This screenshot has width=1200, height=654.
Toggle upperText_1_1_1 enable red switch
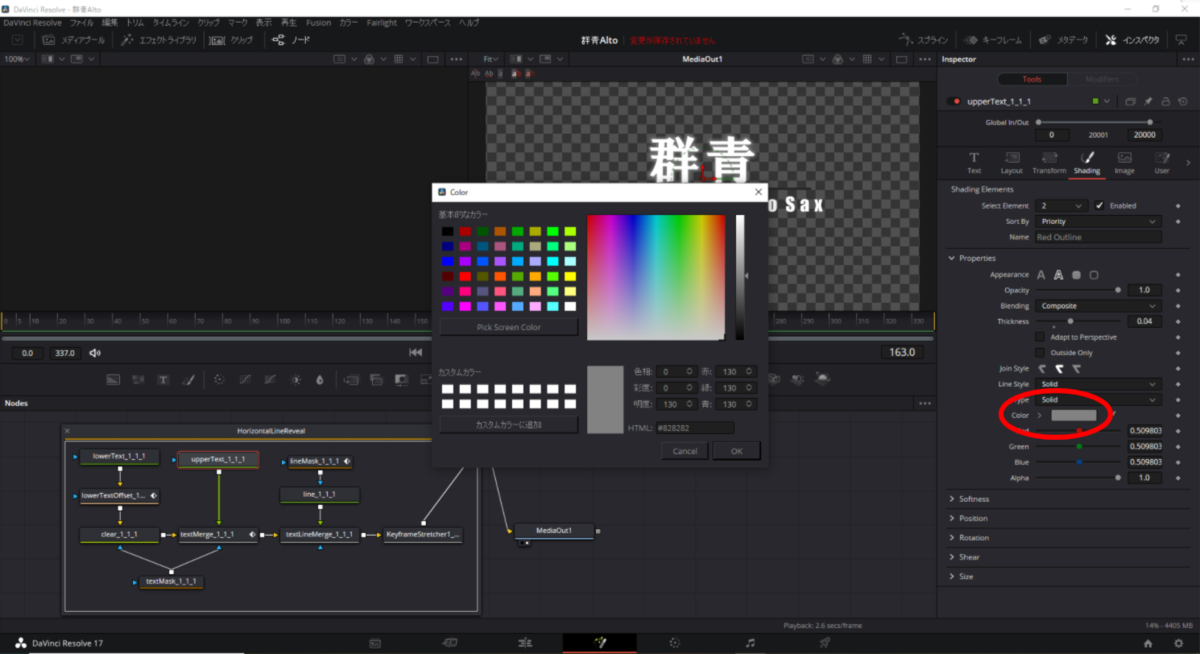tap(955, 101)
